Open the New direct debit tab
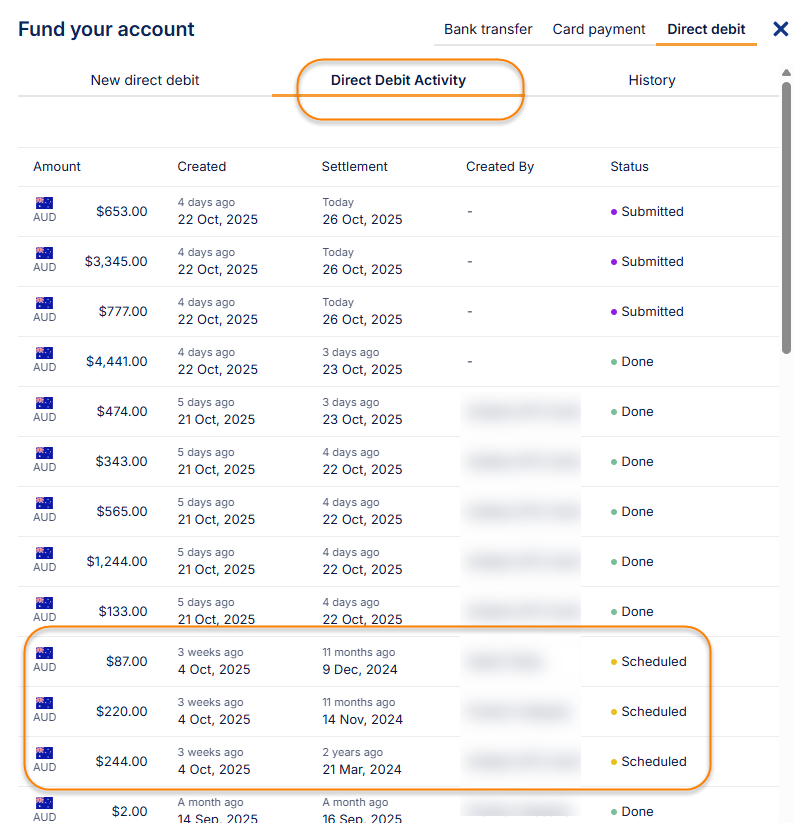The height and width of the screenshot is (823, 805). (x=145, y=80)
